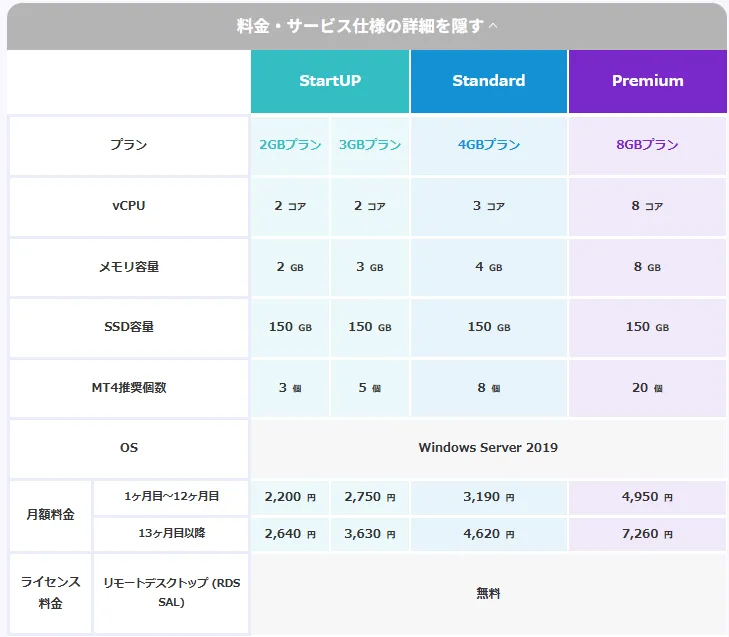Click the リモートデスクトップ (RDS SAL) label
Image resolution: width=729 pixels, height=637 pixels.
(x=171, y=592)
